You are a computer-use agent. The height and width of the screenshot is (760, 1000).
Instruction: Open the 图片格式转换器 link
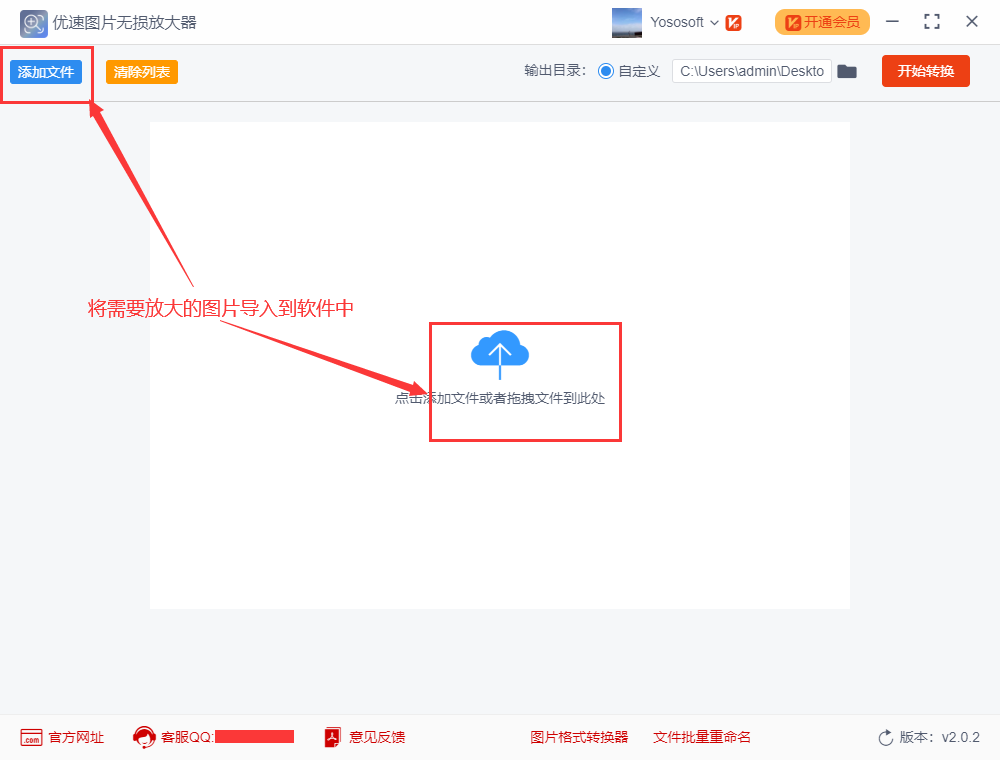[x=580, y=737]
